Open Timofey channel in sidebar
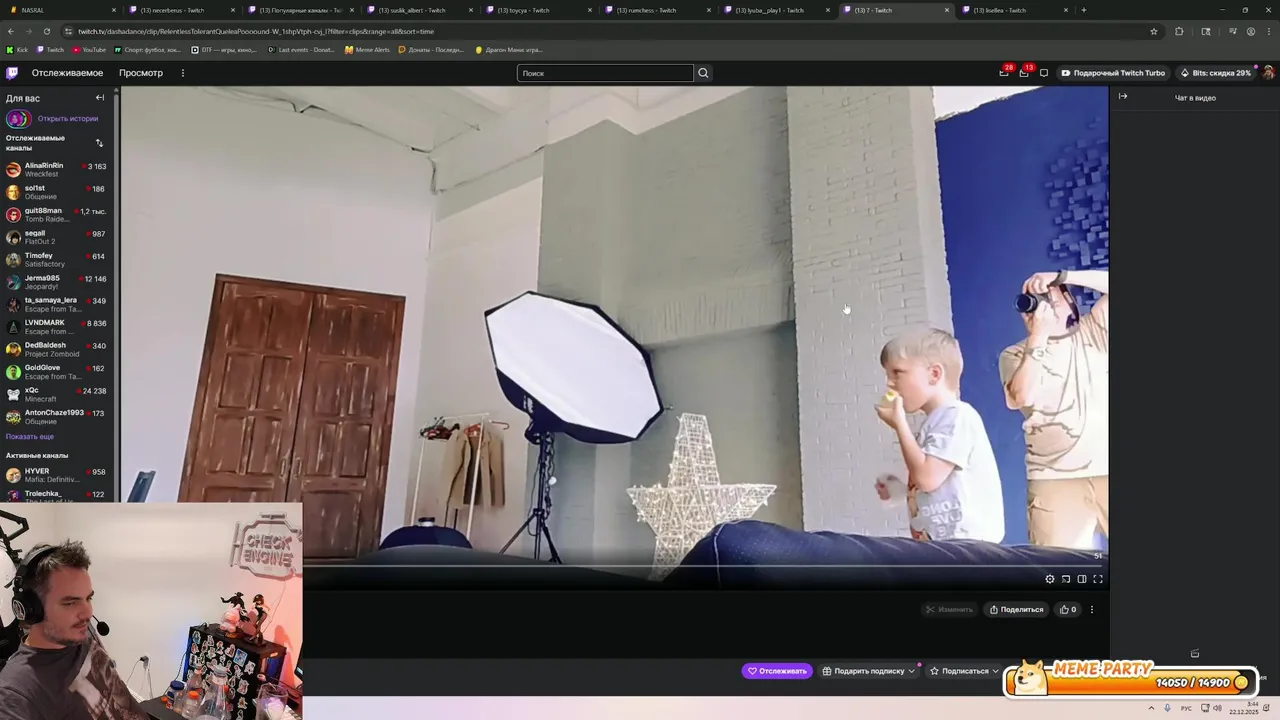 click(58, 259)
